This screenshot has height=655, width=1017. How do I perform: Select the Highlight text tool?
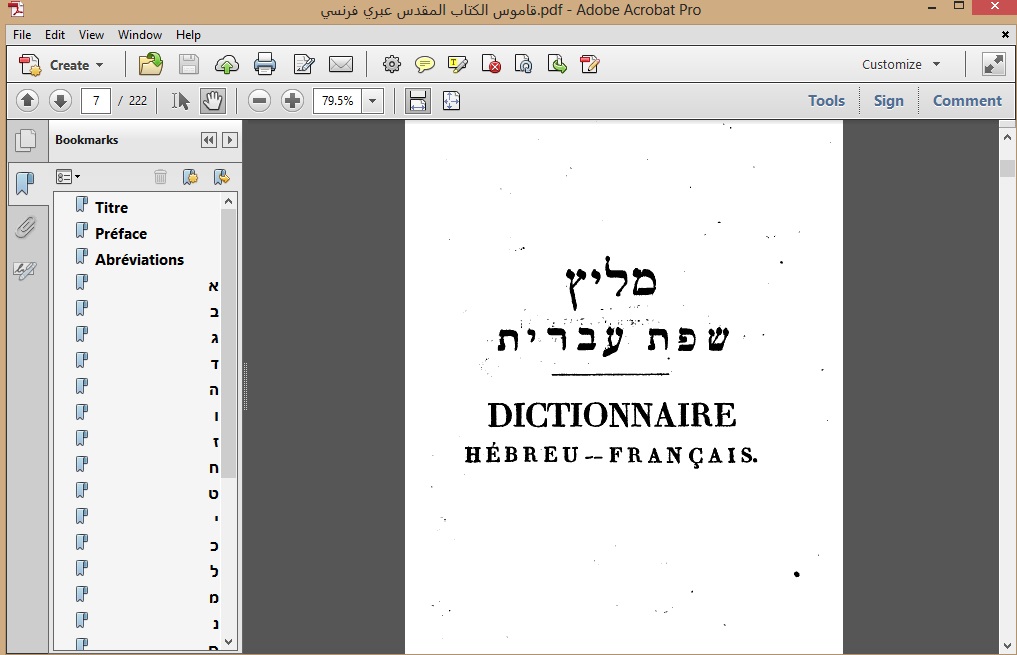point(458,65)
